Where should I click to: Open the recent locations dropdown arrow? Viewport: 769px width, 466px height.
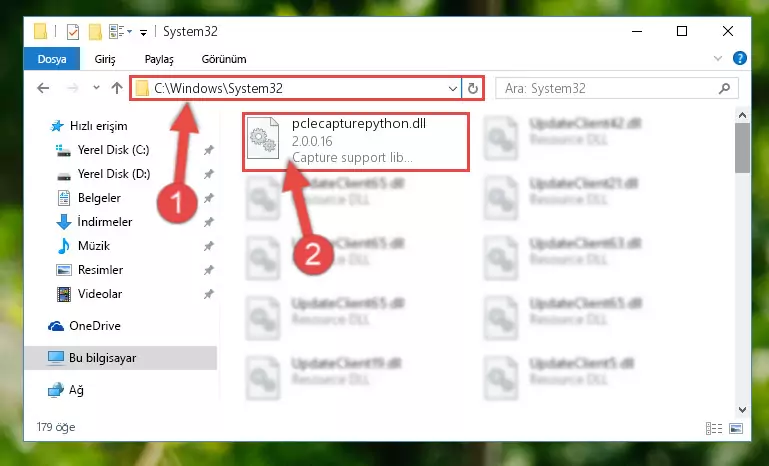pos(96,88)
